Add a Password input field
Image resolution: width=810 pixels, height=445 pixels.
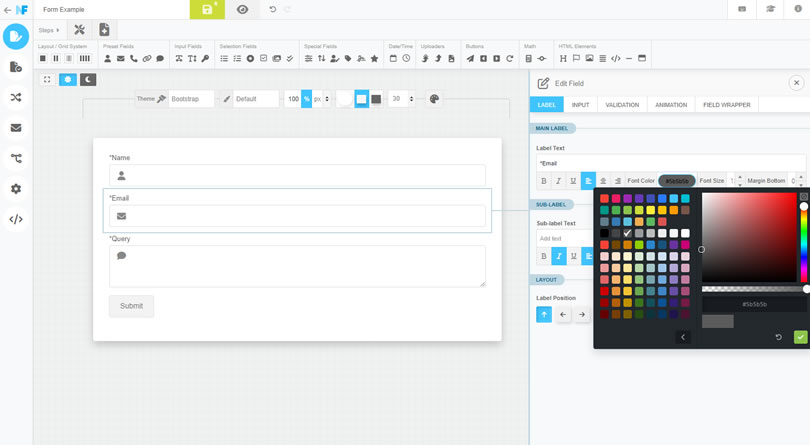tap(205, 58)
